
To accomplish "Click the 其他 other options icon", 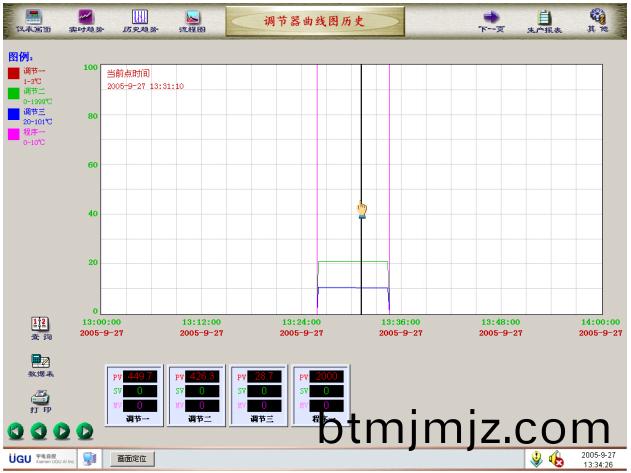I will coord(597,20).
